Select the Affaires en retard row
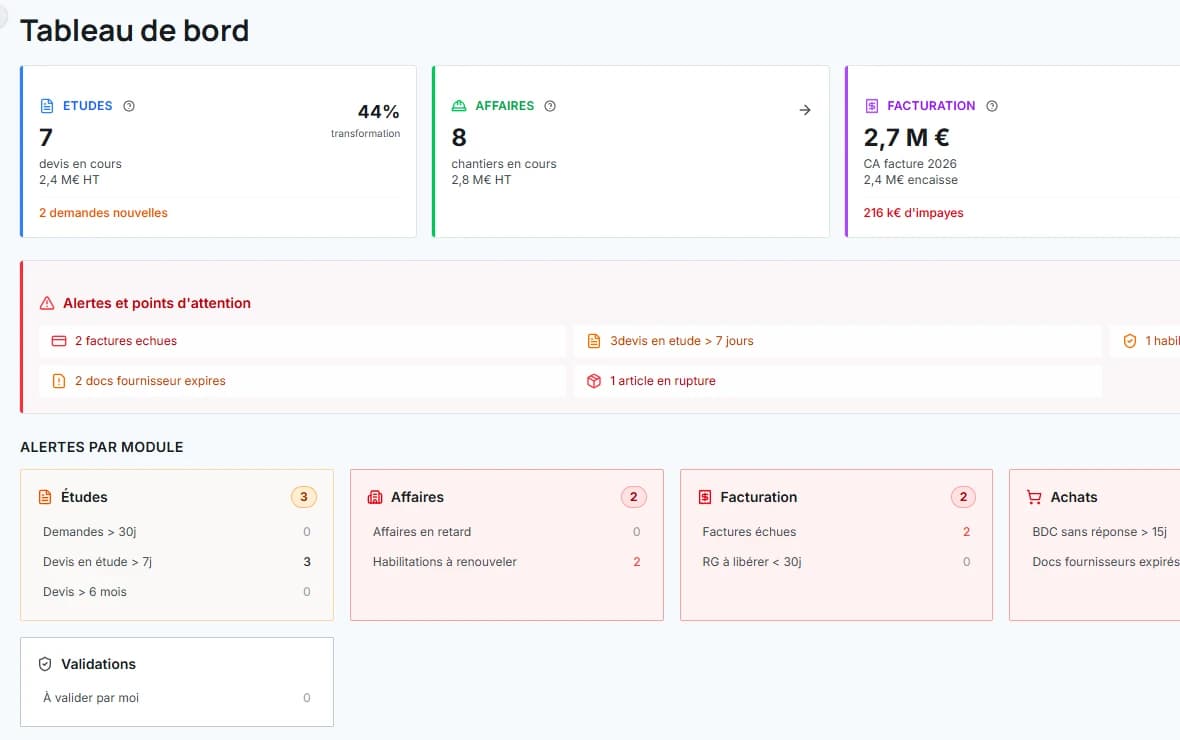This screenshot has width=1180, height=740. click(x=506, y=531)
